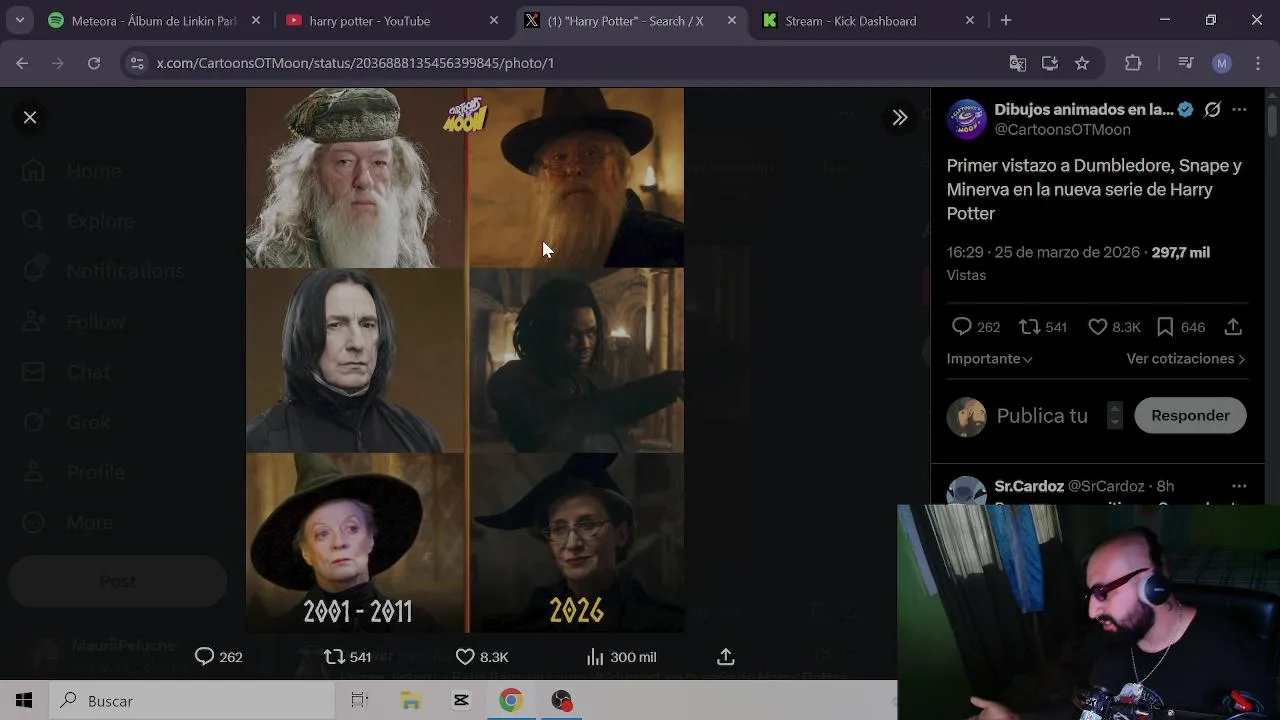Click the Responder button
The width and height of the screenshot is (1280, 720).
coord(1190,415)
